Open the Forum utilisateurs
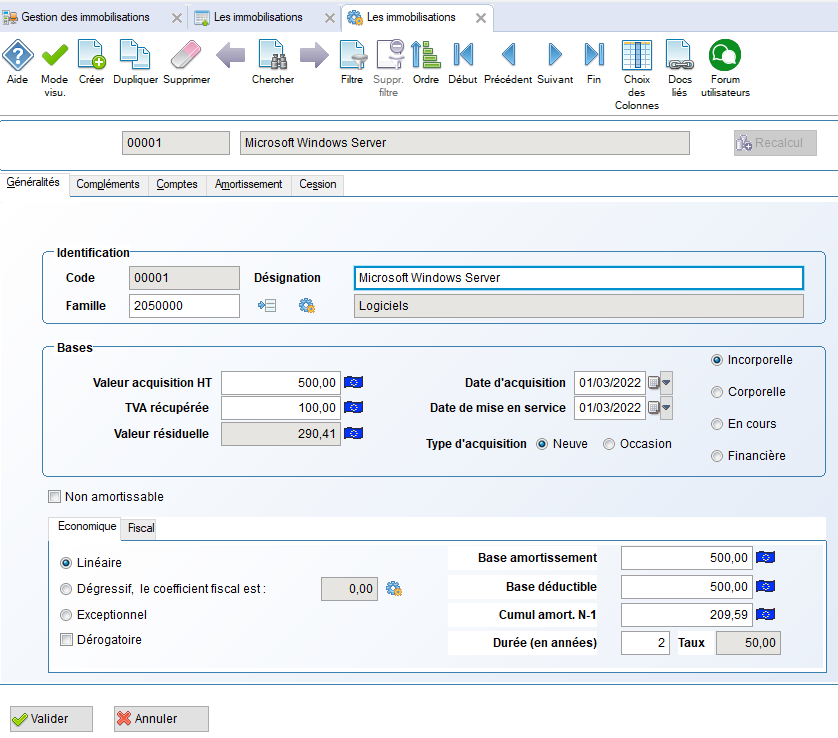Screen dimensions: 838x738 tap(725, 56)
